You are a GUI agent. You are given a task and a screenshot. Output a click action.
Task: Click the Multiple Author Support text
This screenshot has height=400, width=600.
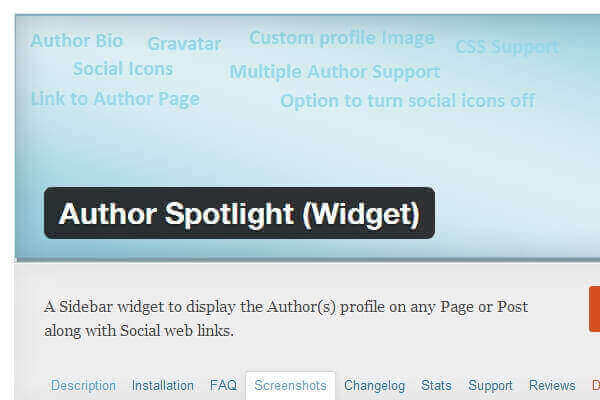pos(335,72)
